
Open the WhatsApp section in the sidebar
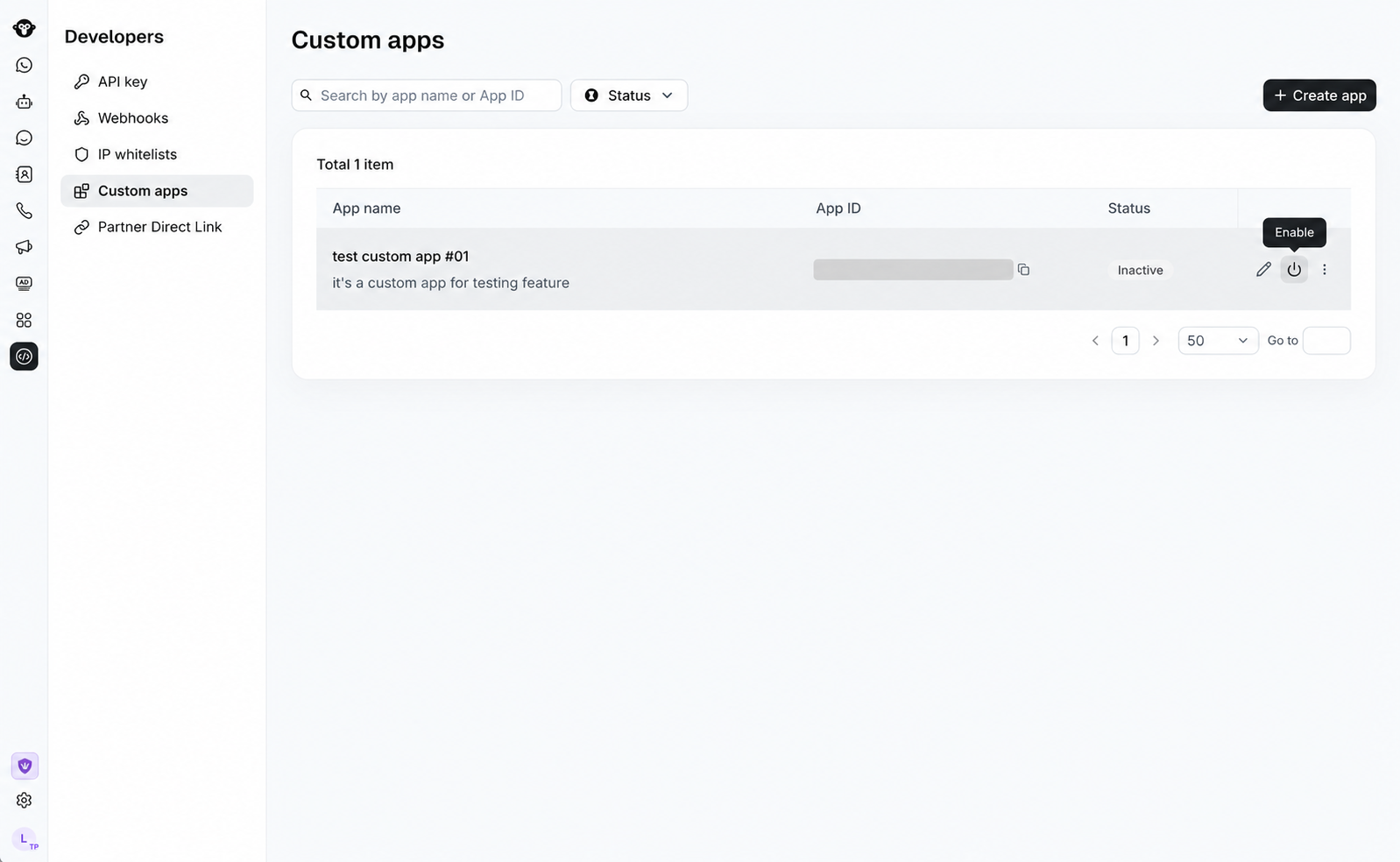click(24, 66)
